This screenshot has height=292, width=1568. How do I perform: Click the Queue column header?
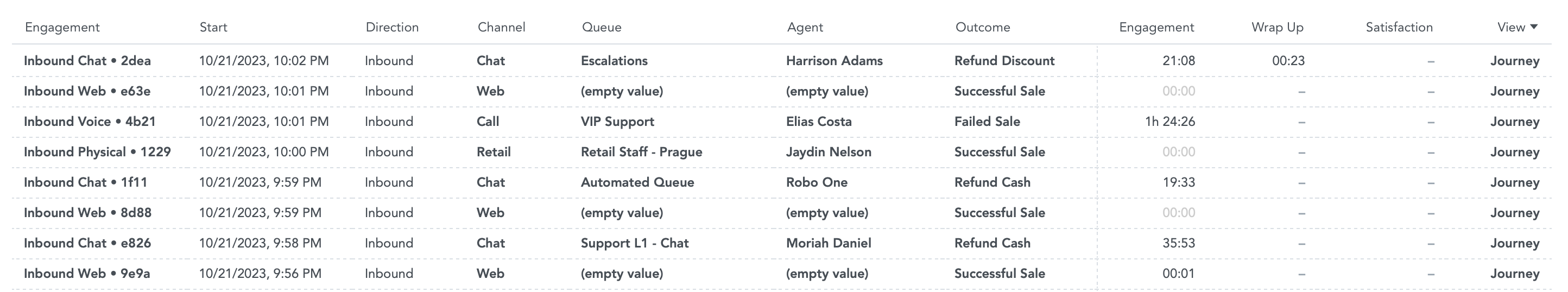point(602,27)
